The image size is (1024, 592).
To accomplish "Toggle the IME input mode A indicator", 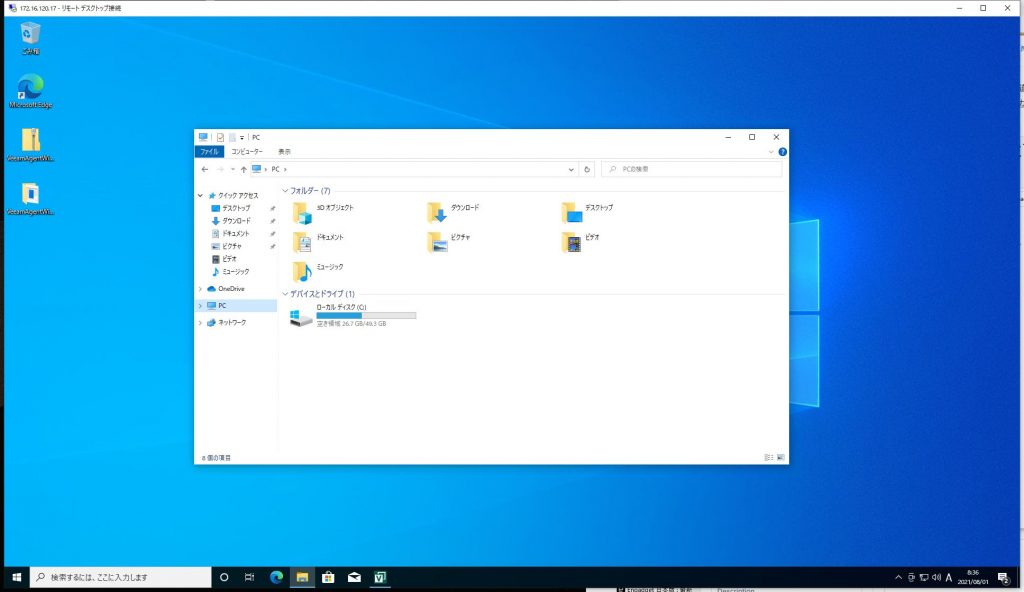I will click(949, 577).
